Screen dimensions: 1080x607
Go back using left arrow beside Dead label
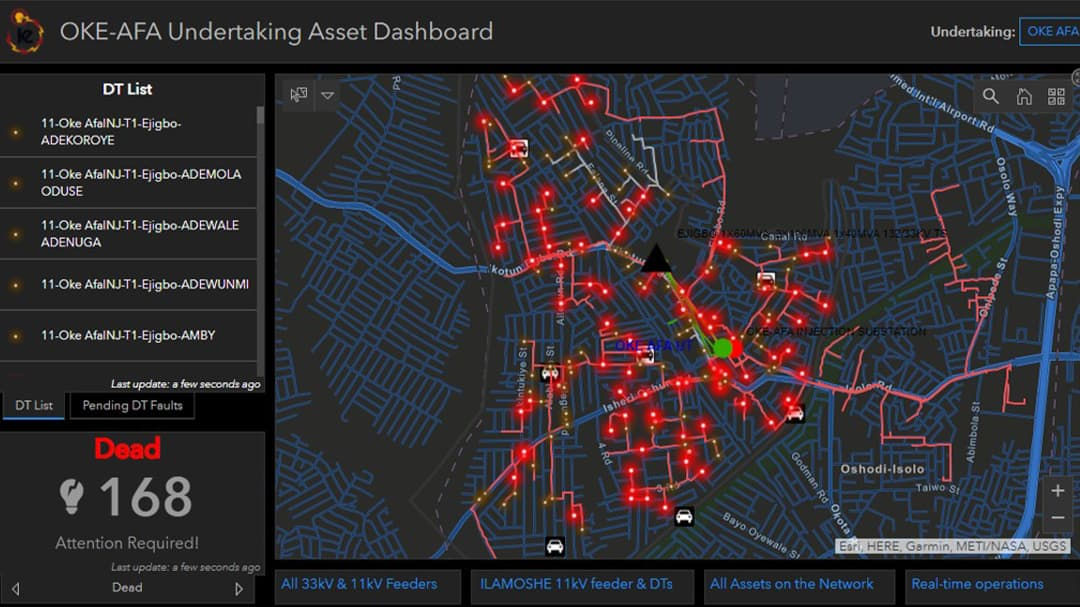(x=17, y=588)
